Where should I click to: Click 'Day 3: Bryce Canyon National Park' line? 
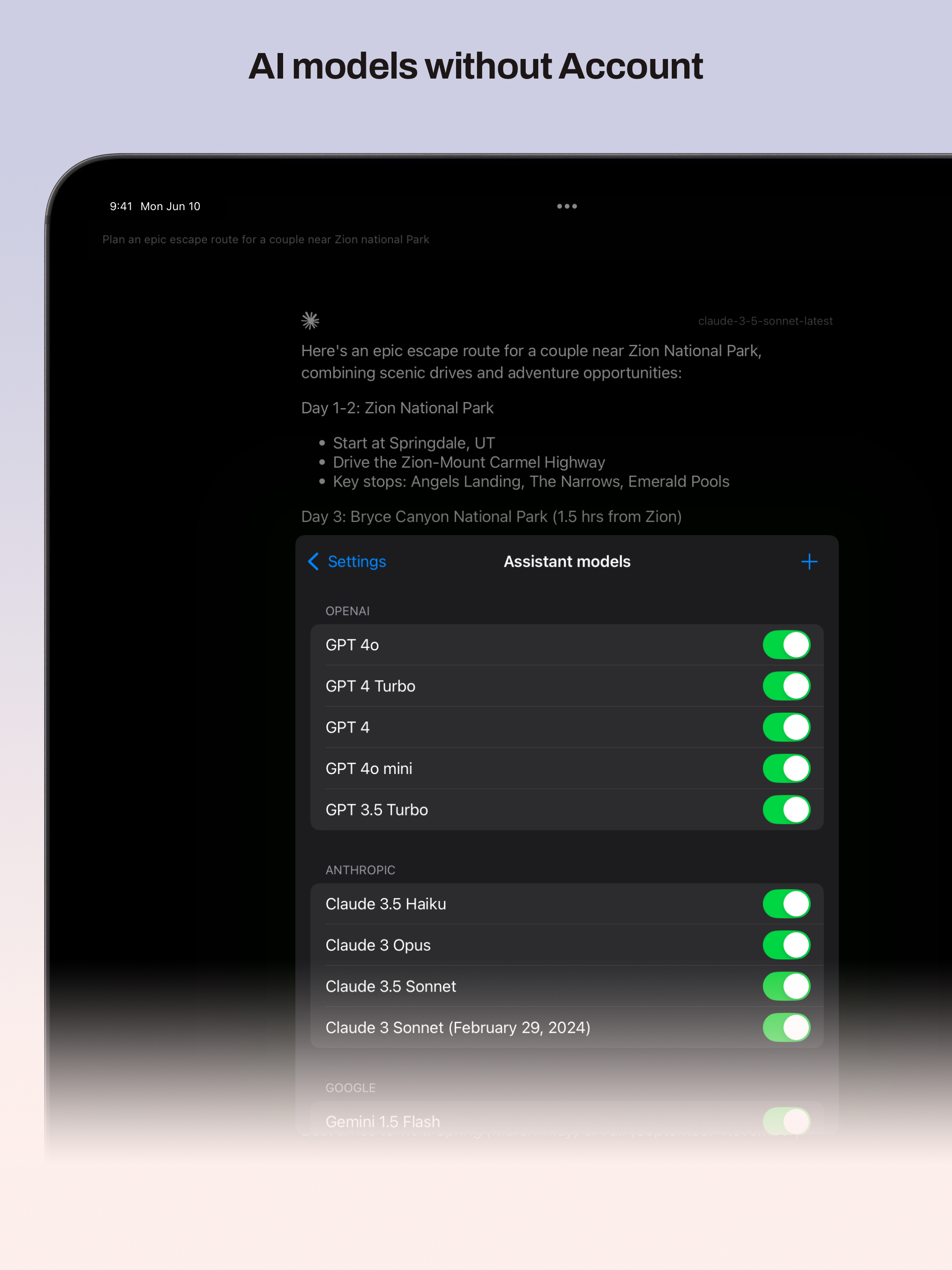[491, 517]
